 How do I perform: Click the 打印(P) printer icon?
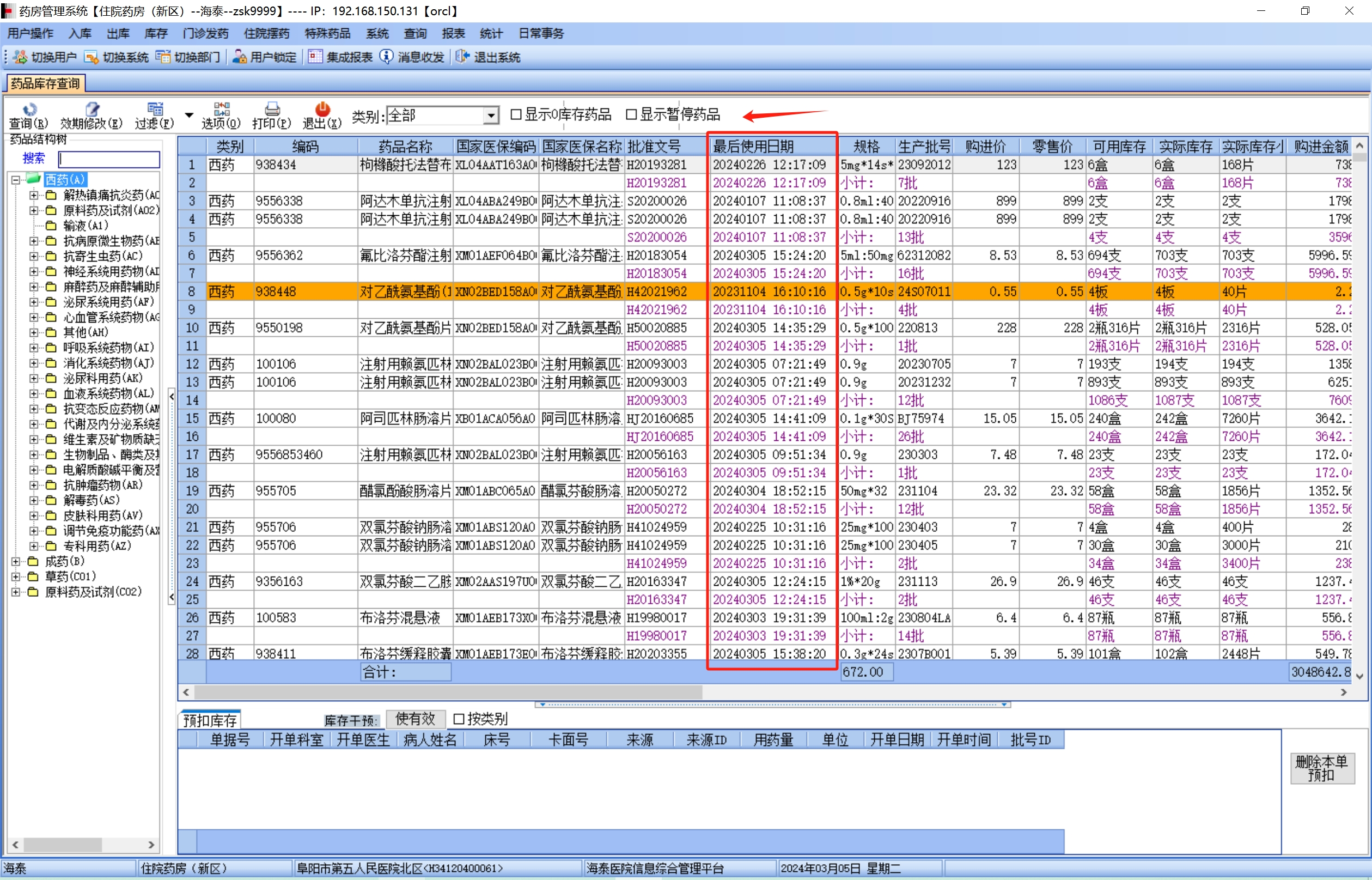[x=272, y=109]
